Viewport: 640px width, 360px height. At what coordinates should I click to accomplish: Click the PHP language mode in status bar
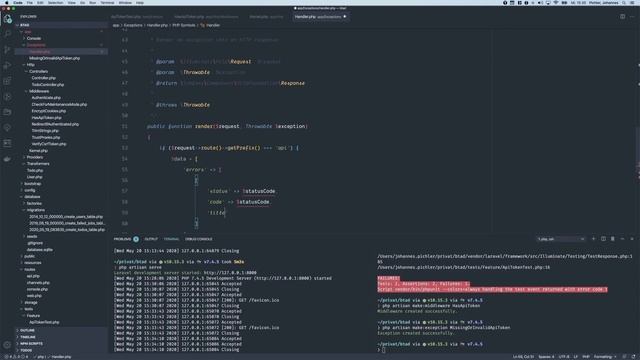pos(586,357)
